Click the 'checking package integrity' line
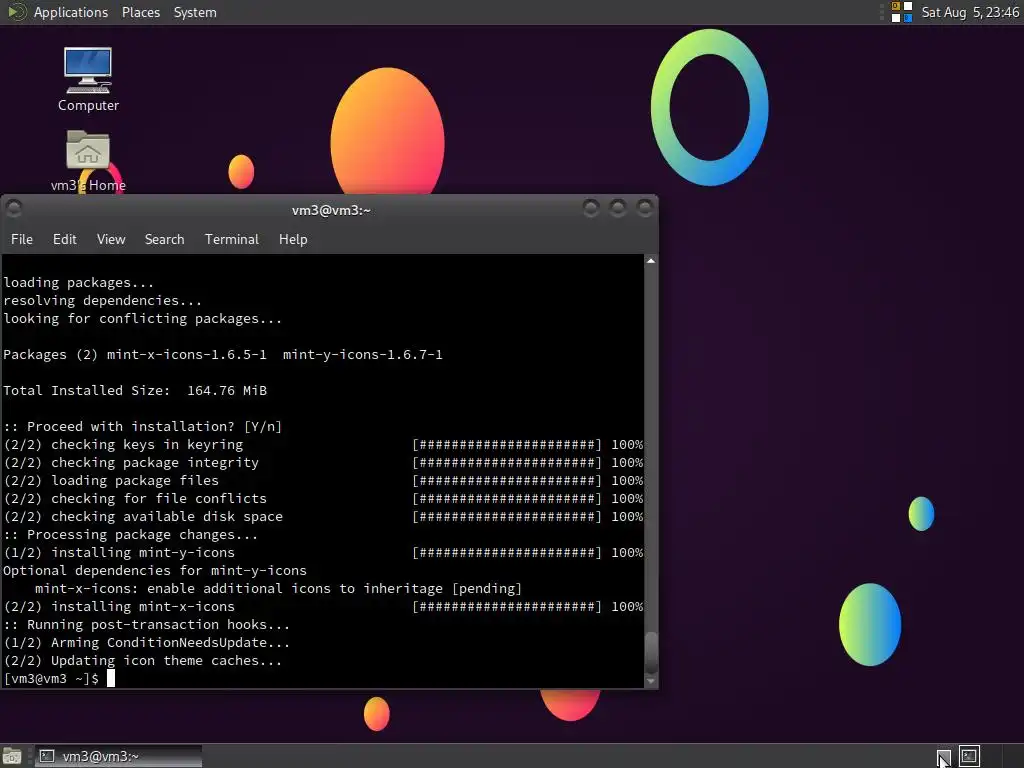 pyautogui.click(x=131, y=462)
